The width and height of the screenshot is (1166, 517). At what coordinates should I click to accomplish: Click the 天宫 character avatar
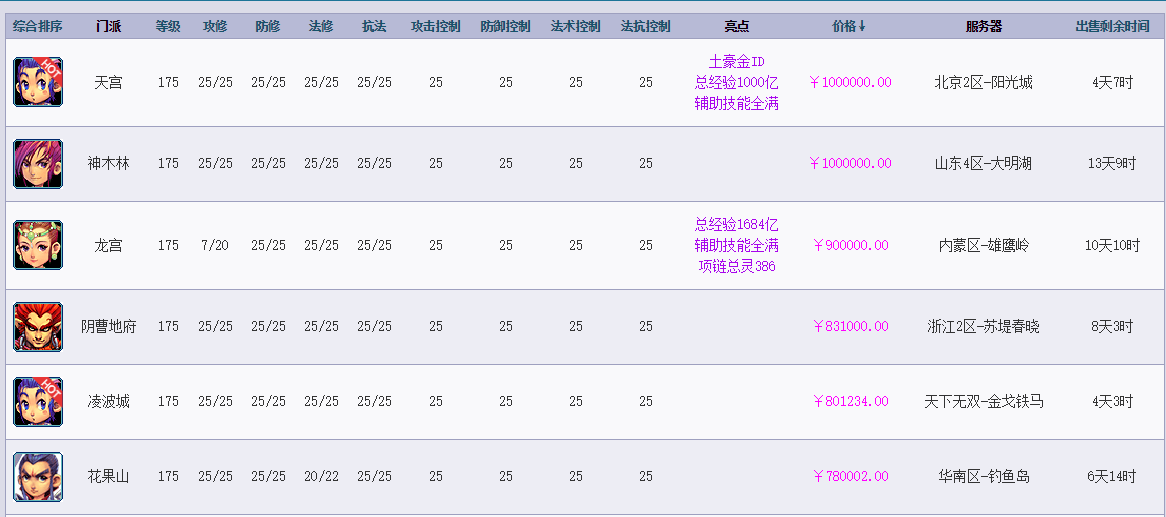pos(38,82)
